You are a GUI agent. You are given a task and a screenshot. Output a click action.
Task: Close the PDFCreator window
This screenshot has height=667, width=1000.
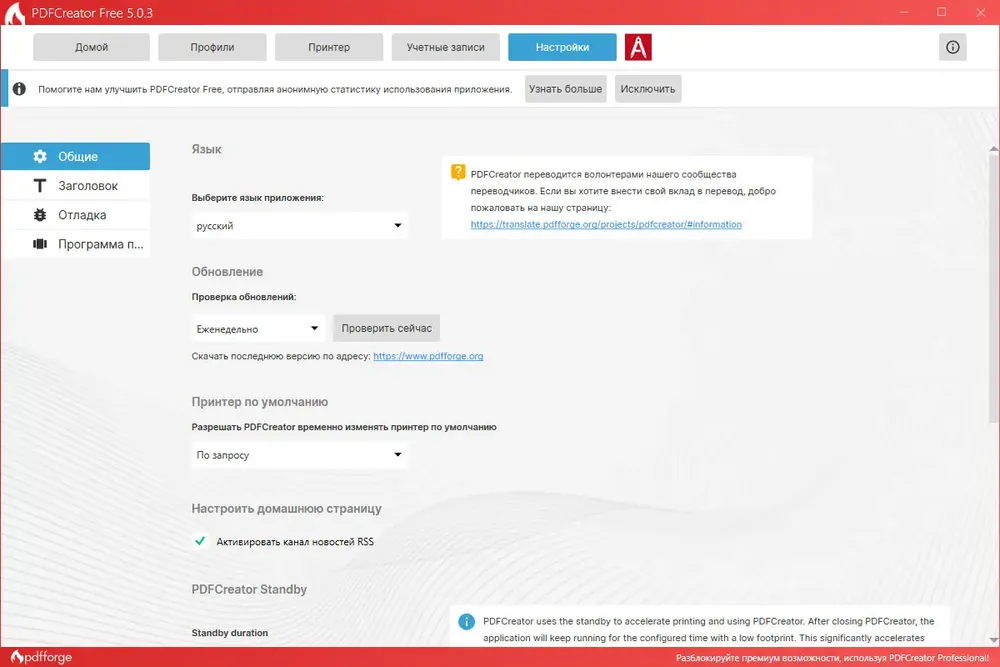(x=981, y=12)
